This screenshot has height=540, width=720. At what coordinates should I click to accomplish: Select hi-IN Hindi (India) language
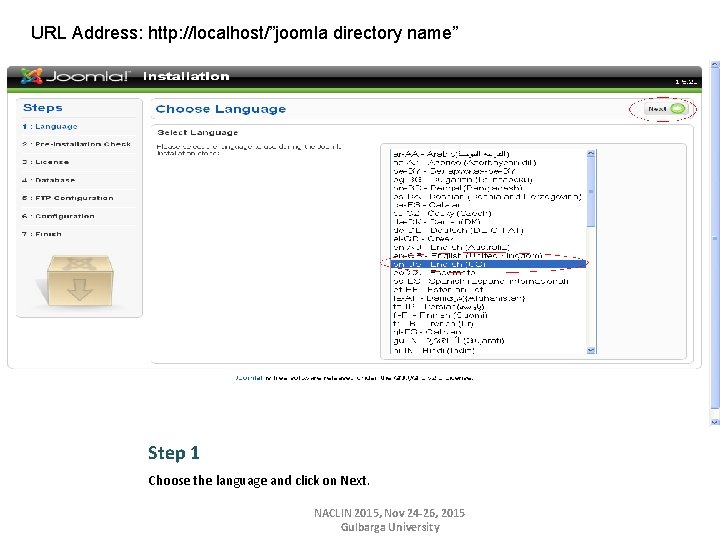[434, 350]
